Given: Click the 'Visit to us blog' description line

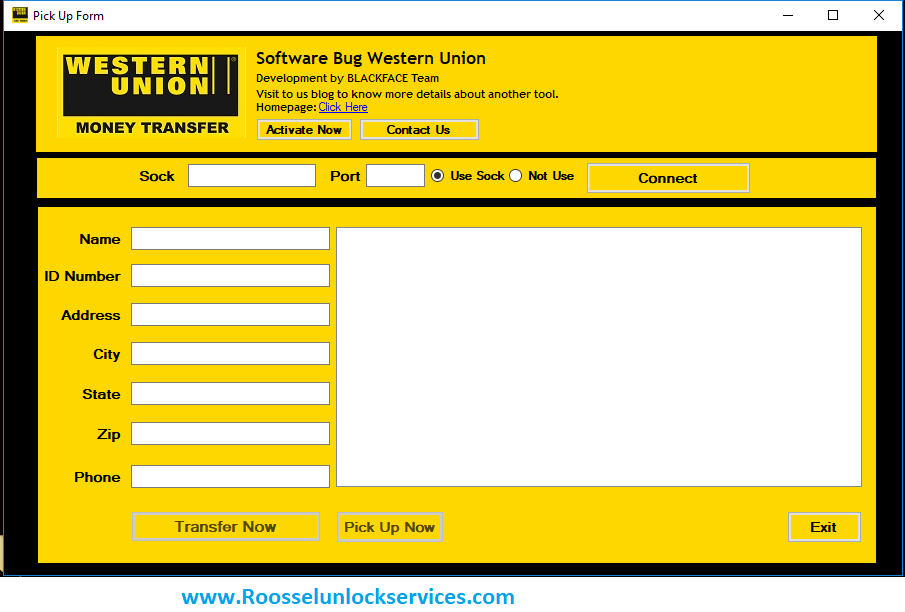Looking at the screenshot, I should point(407,94).
